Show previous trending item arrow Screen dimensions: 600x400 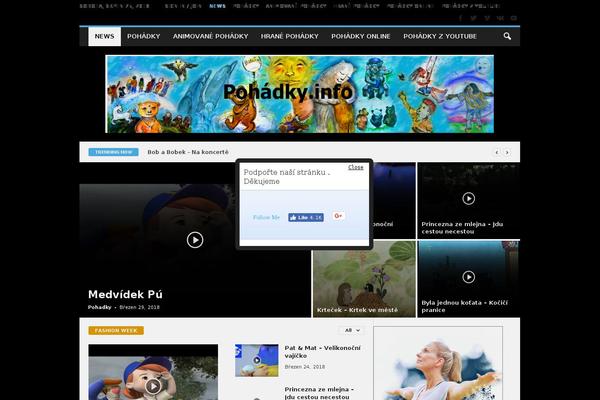coord(497,152)
